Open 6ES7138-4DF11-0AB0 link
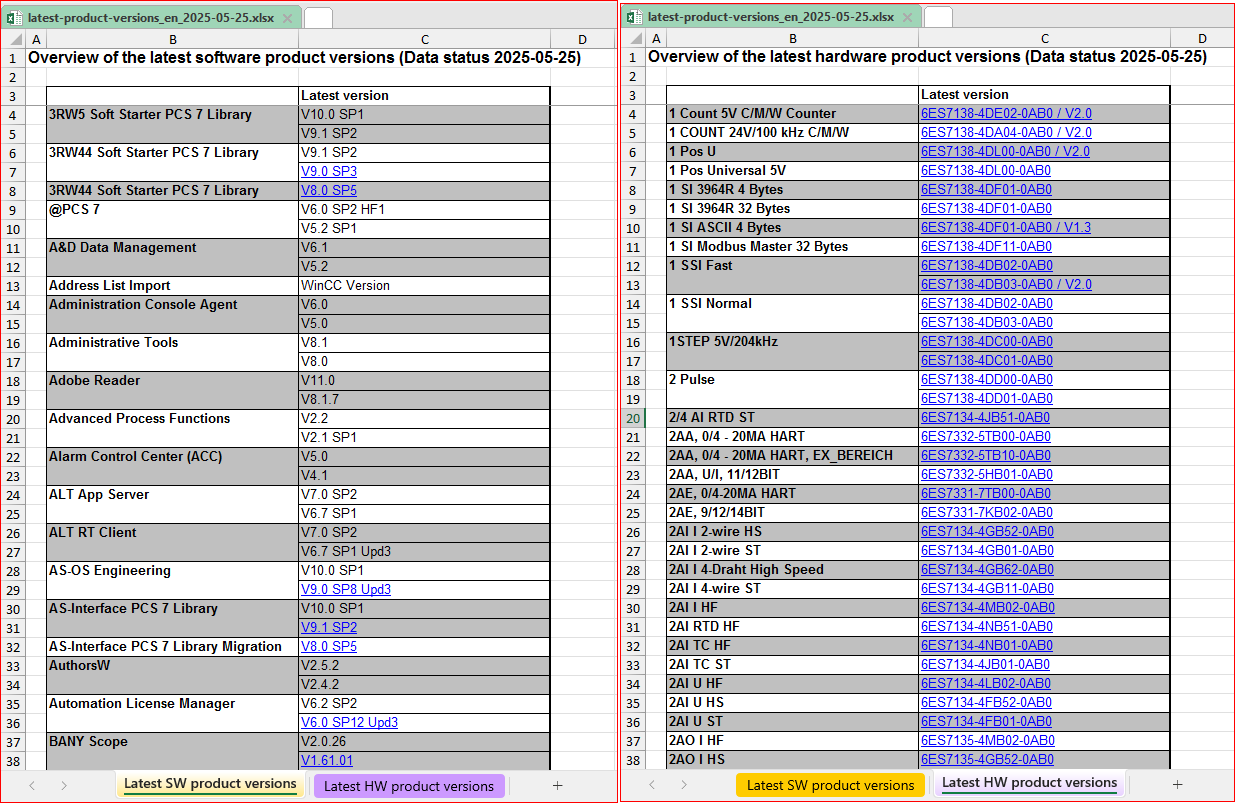Viewport: 1240px width, 803px height. click(986, 246)
